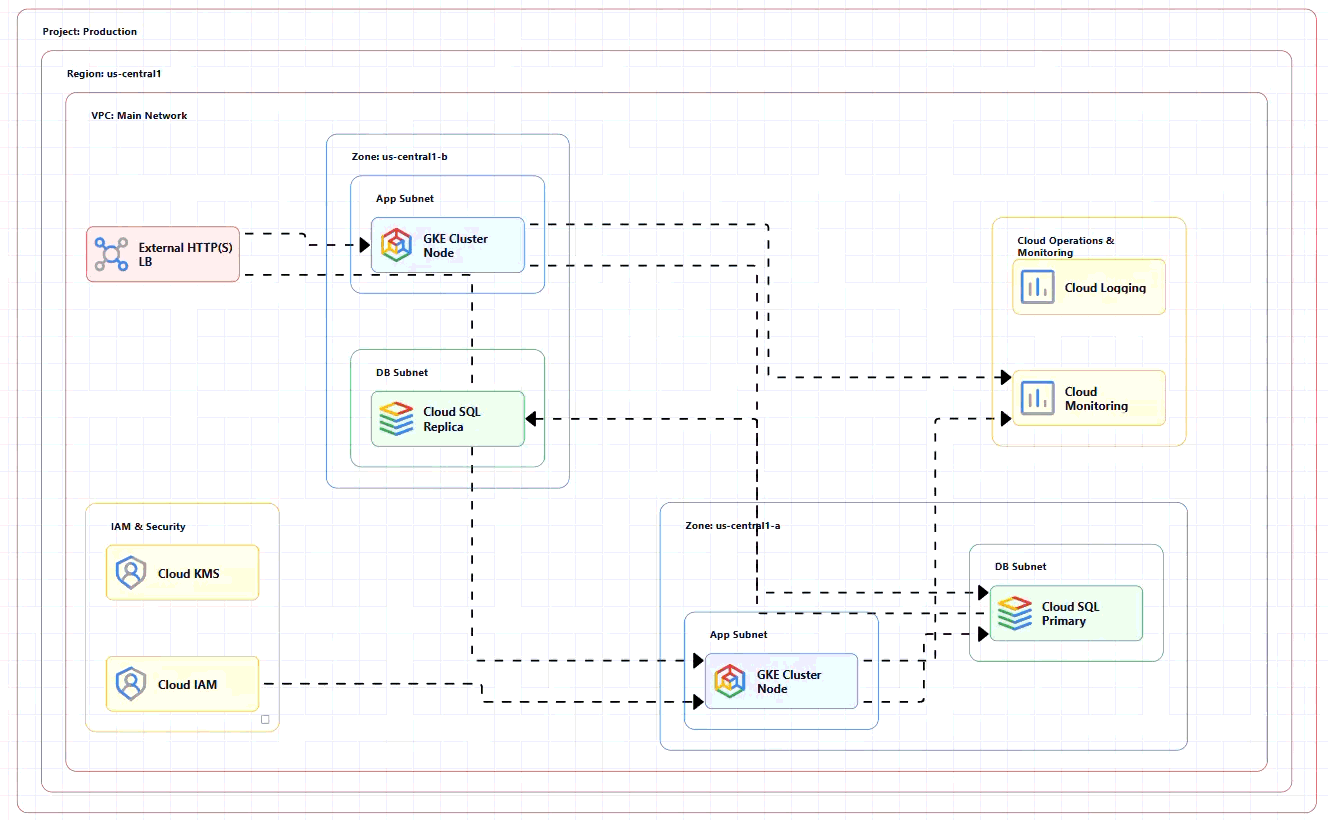The image size is (1328, 820).
Task: Toggle the small checkbox in IAM & Security group
Action: coord(265,719)
